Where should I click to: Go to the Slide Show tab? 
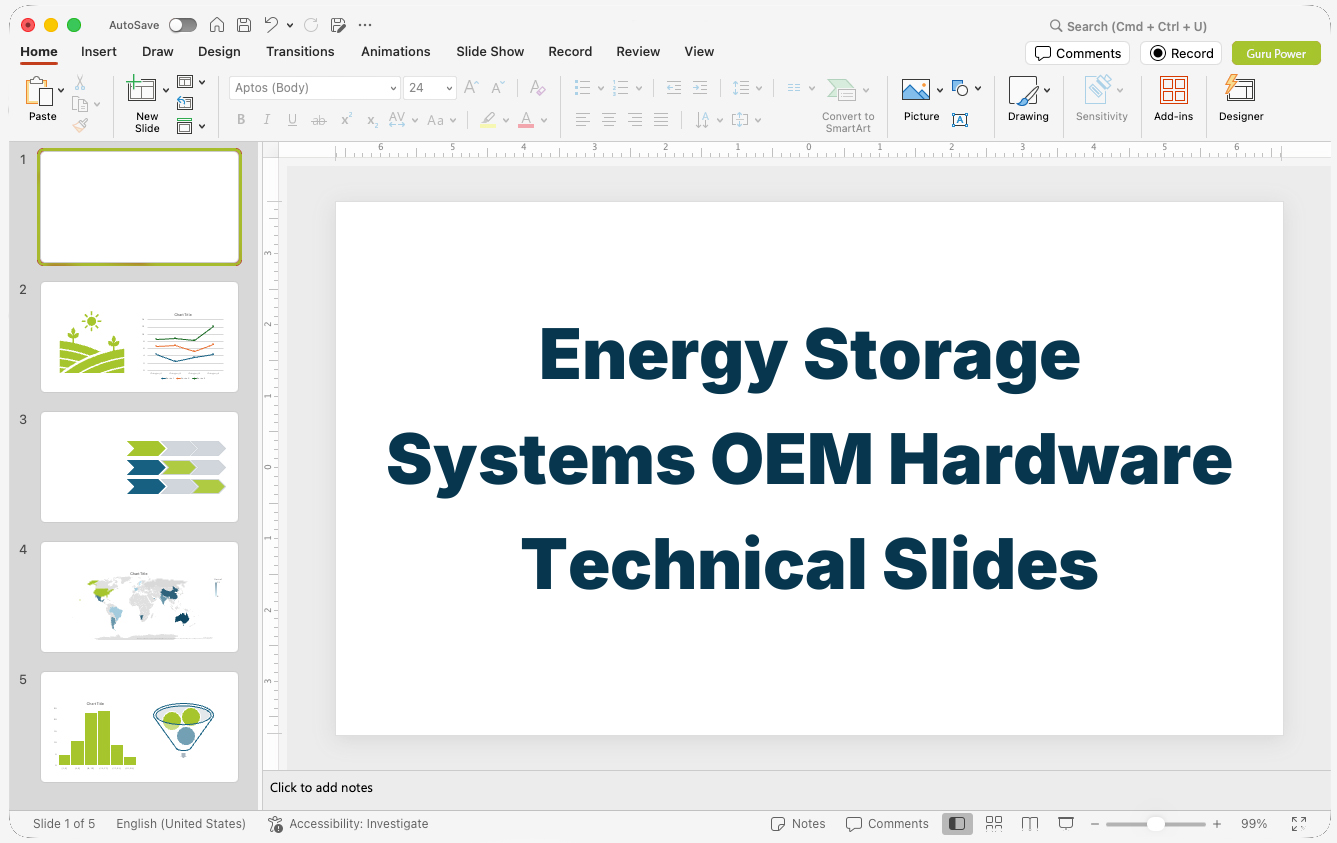tap(490, 51)
